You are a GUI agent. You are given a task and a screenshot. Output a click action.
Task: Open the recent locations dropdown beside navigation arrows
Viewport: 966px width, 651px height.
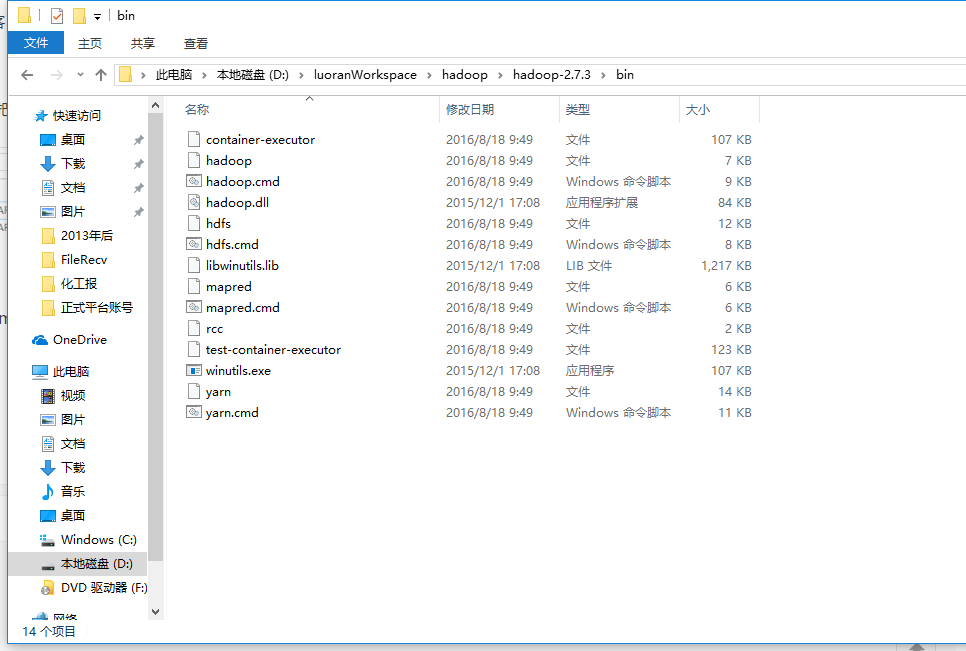coord(78,74)
